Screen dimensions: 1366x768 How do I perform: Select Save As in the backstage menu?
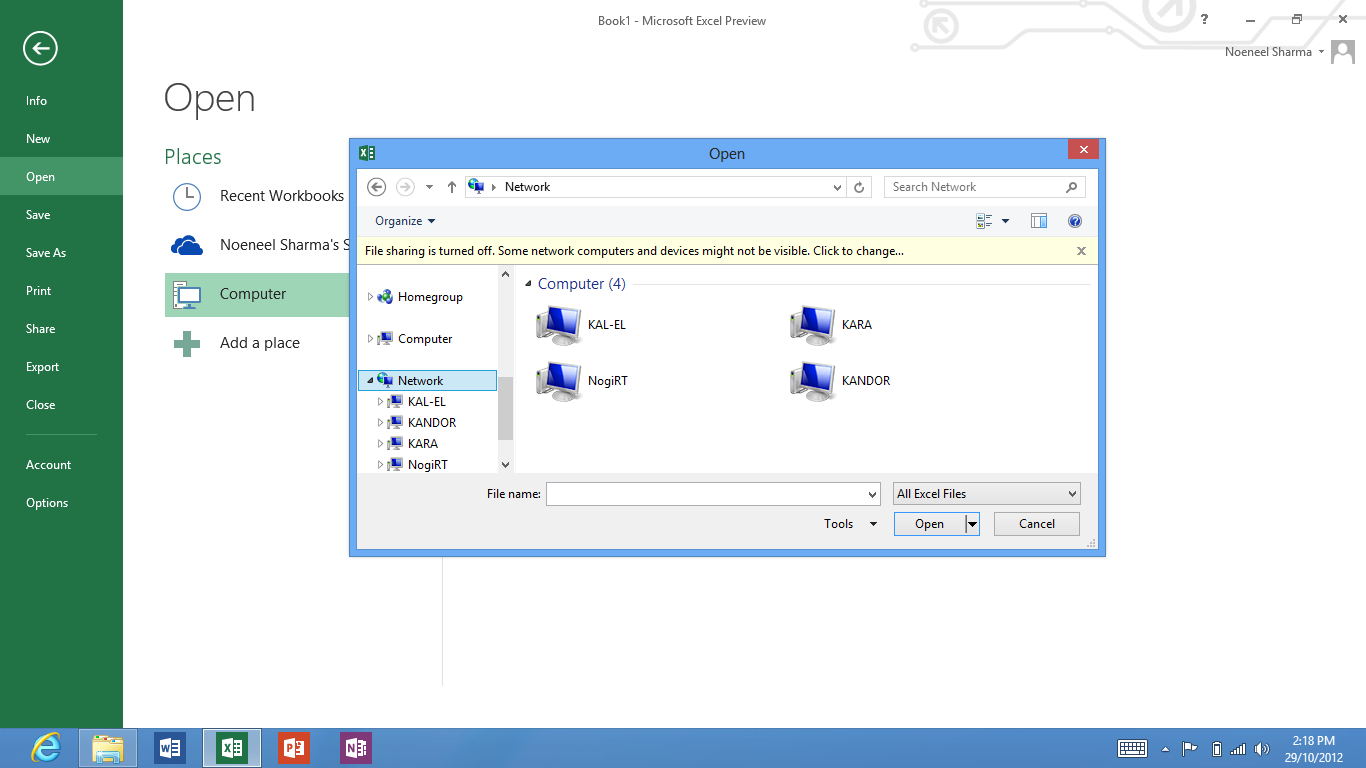pos(61,253)
